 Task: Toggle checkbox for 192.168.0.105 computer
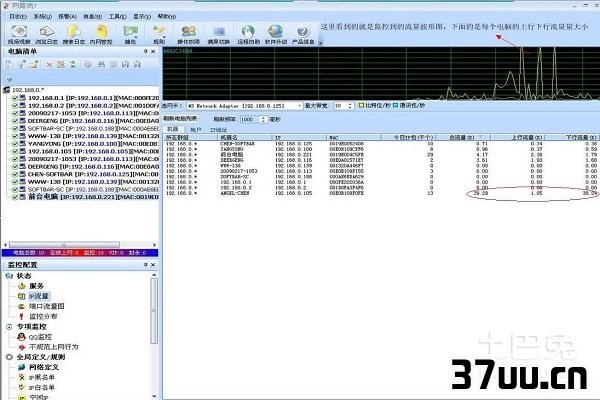tap(15, 152)
